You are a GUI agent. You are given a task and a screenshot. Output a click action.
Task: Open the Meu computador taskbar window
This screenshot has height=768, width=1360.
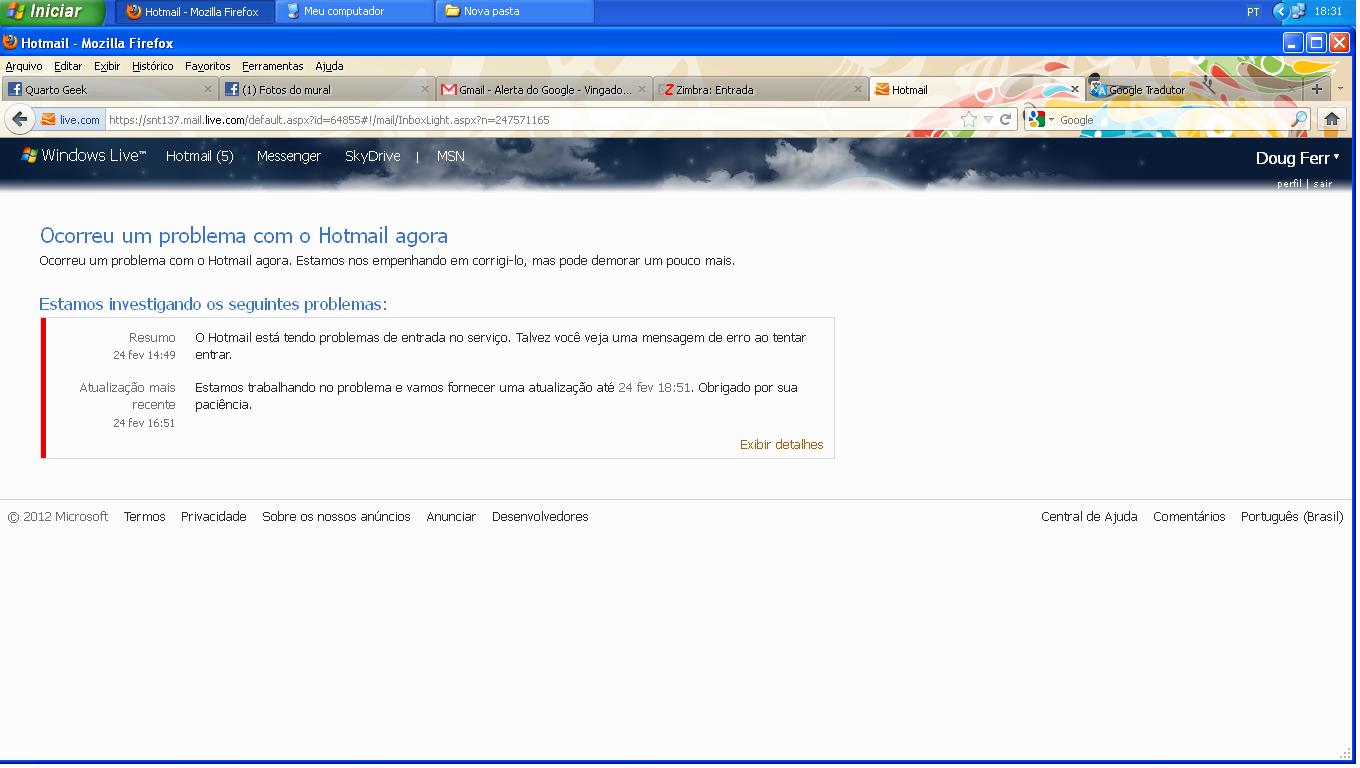pos(355,12)
